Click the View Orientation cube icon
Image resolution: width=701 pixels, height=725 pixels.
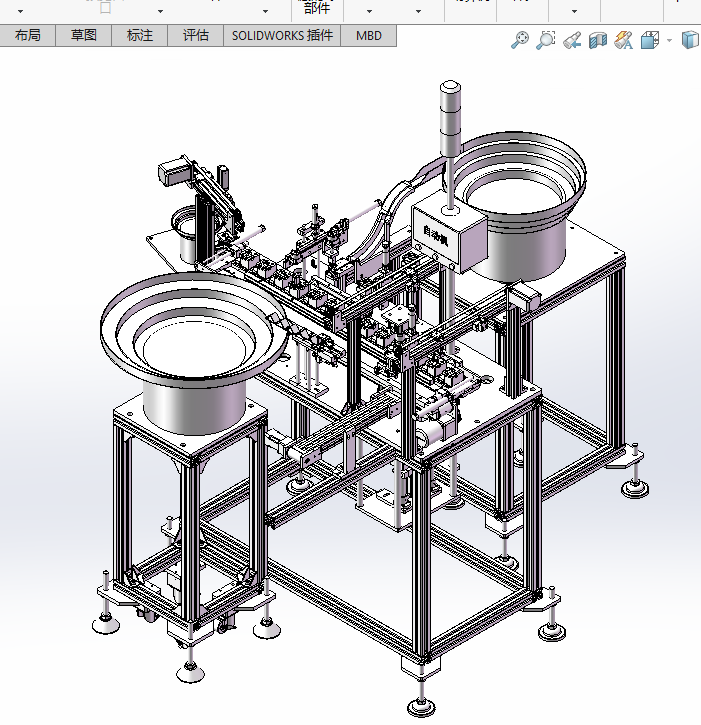(649, 40)
